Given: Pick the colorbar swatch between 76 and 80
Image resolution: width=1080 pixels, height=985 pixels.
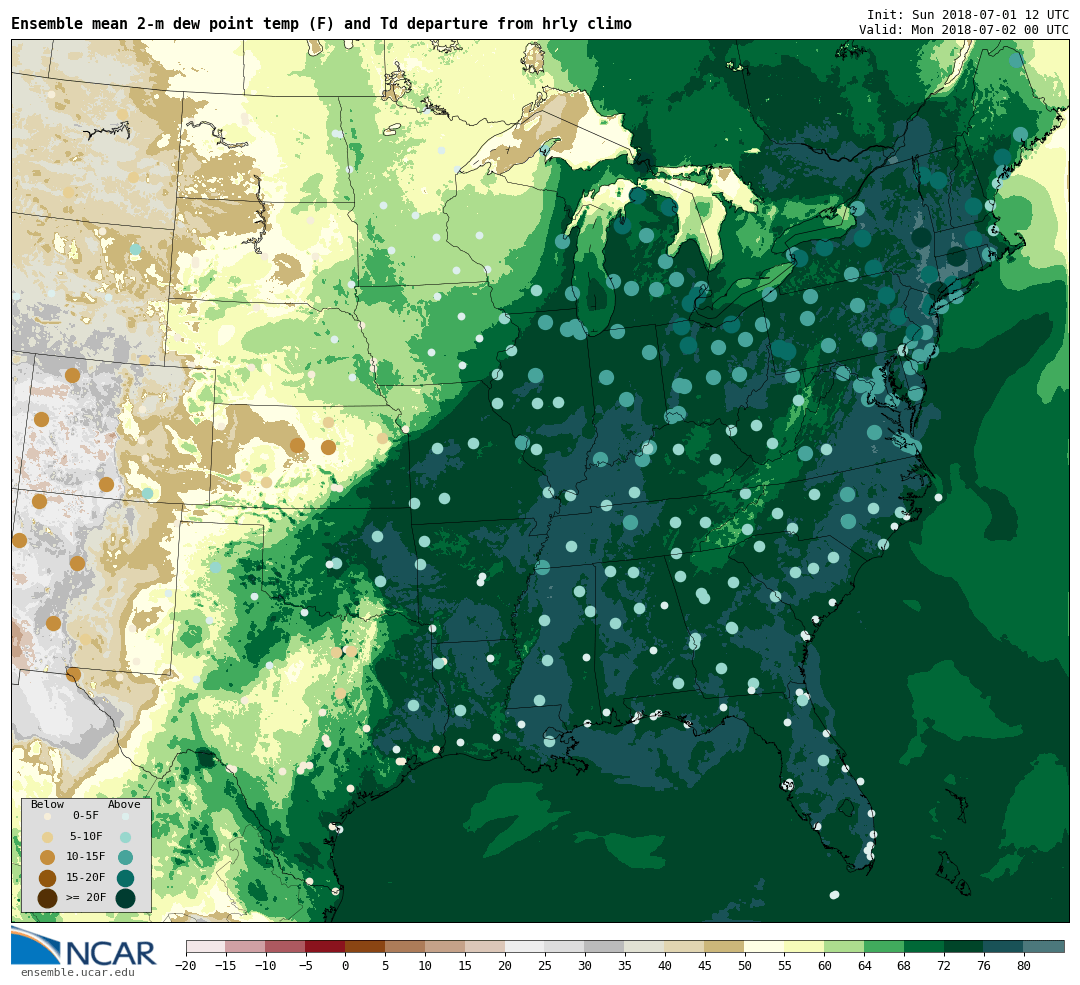Looking at the screenshot, I should (1003, 946).
